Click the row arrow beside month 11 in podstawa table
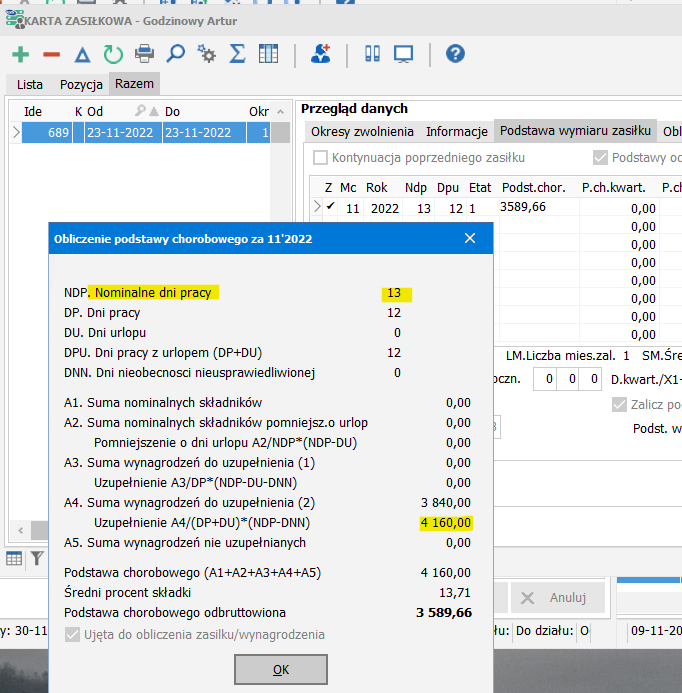Image resolution: width=682 pixels, height=693 pixels. click(x=316, y=206)
